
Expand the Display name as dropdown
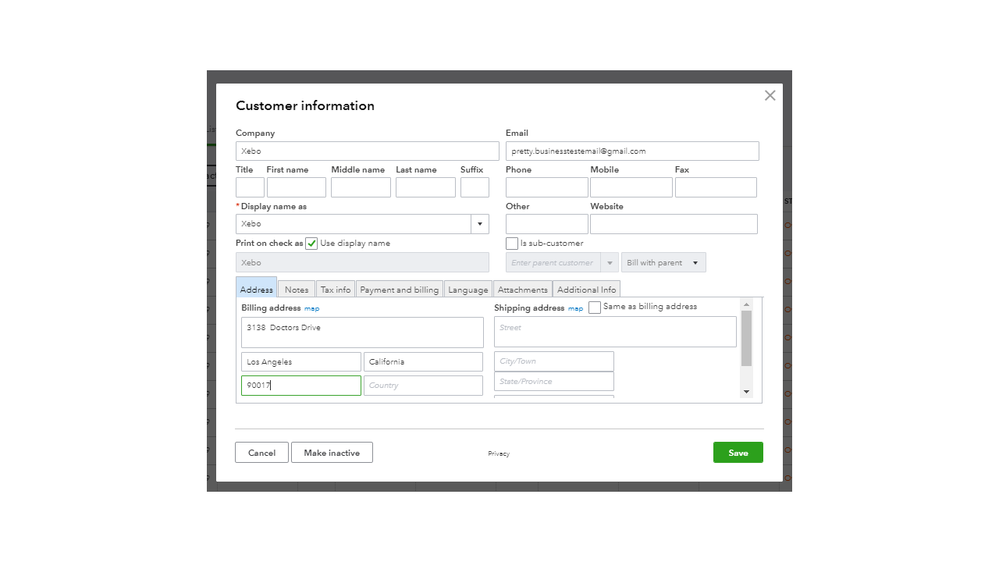(x=480, y=224)
